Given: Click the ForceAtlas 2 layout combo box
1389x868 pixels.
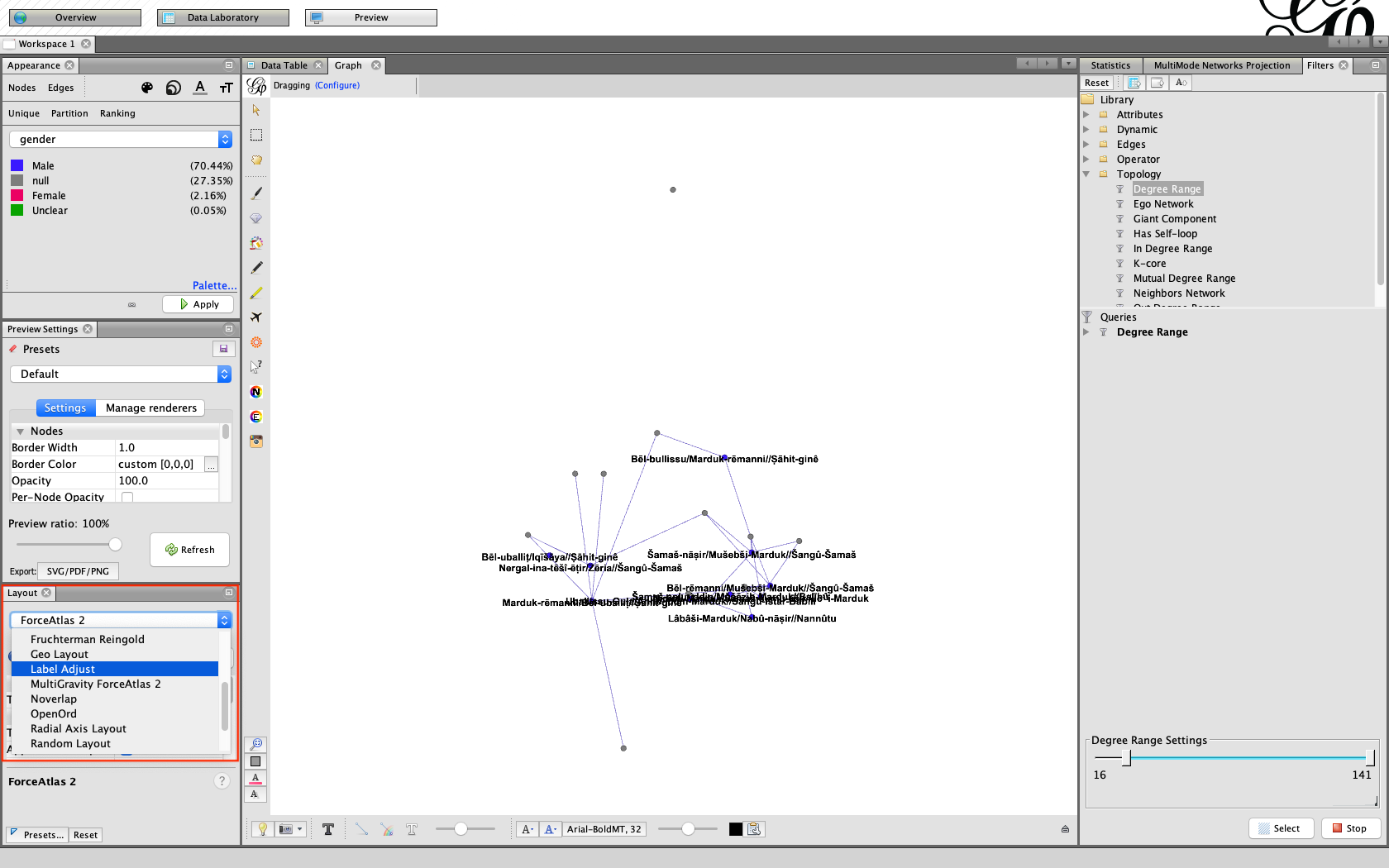Looking at the screenshot, I should [x=121, y=620].
